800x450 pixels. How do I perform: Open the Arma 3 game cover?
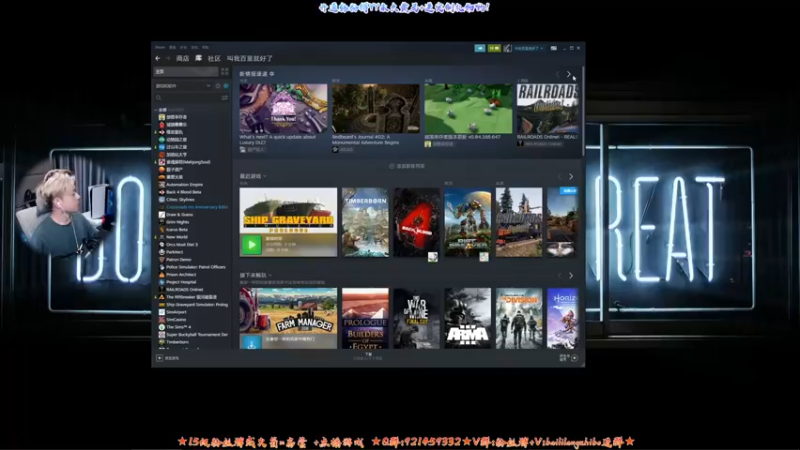click(x=467, y=318)
